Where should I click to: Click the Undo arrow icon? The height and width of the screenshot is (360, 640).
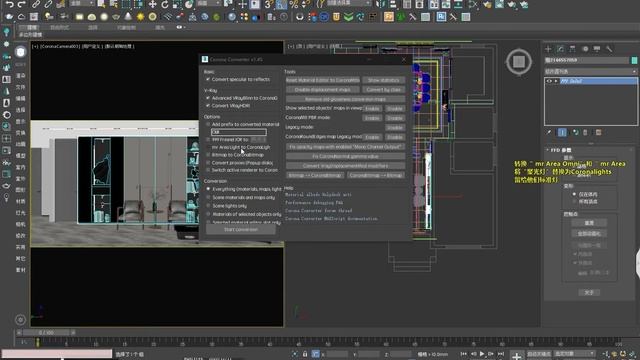[9, 4]
